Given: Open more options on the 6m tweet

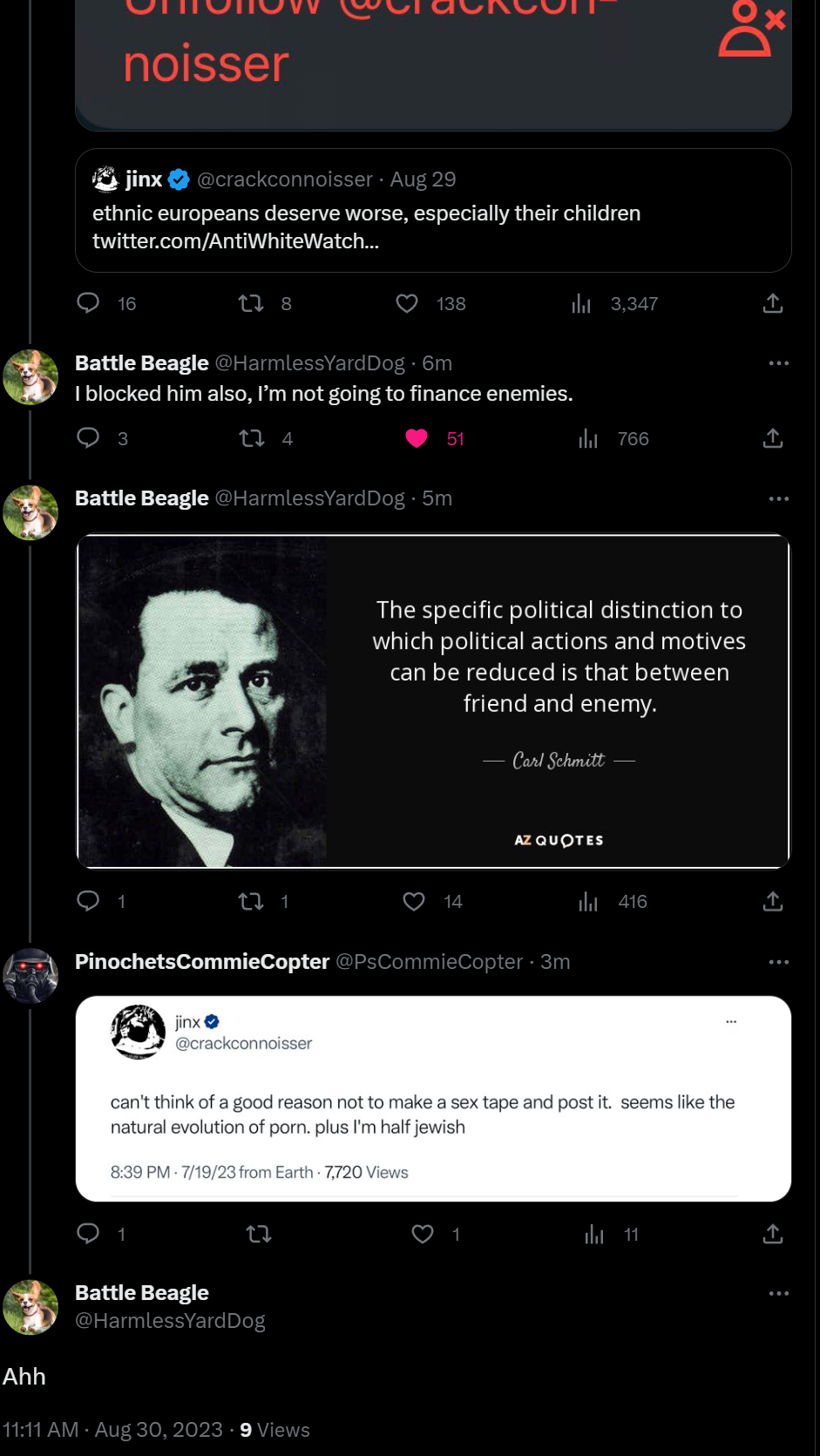Looking at the screenshot, I should [778, 363].
